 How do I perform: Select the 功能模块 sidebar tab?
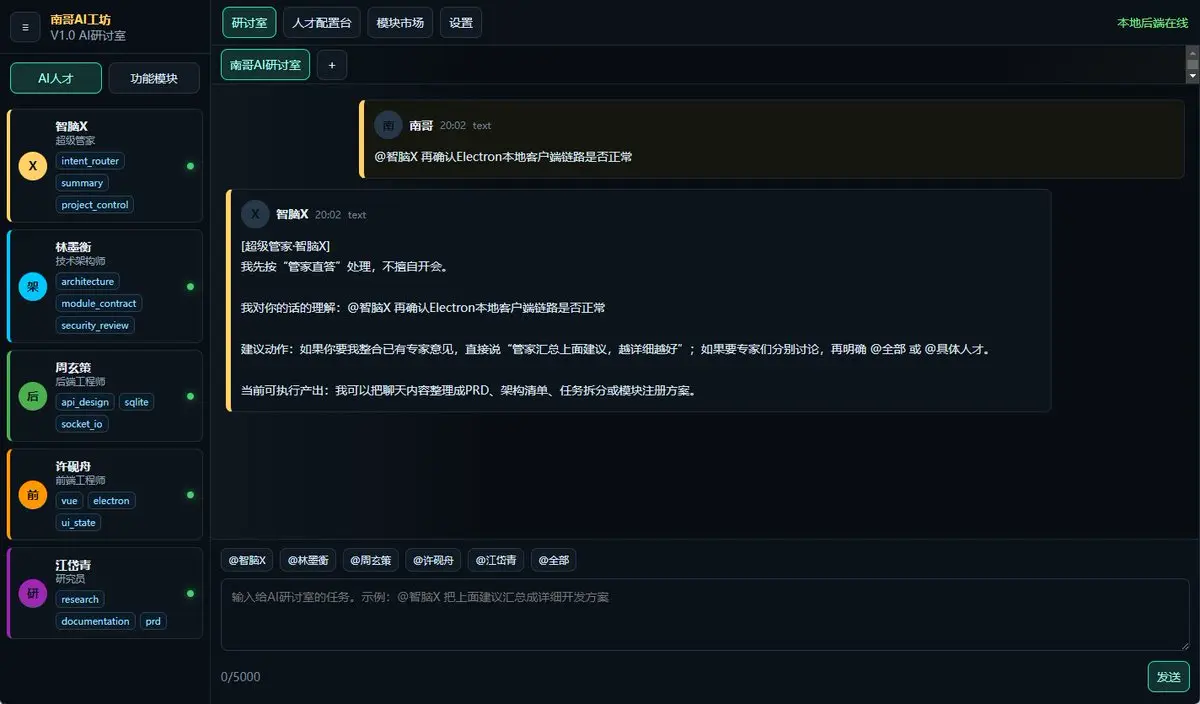click(x=154, y=78)
